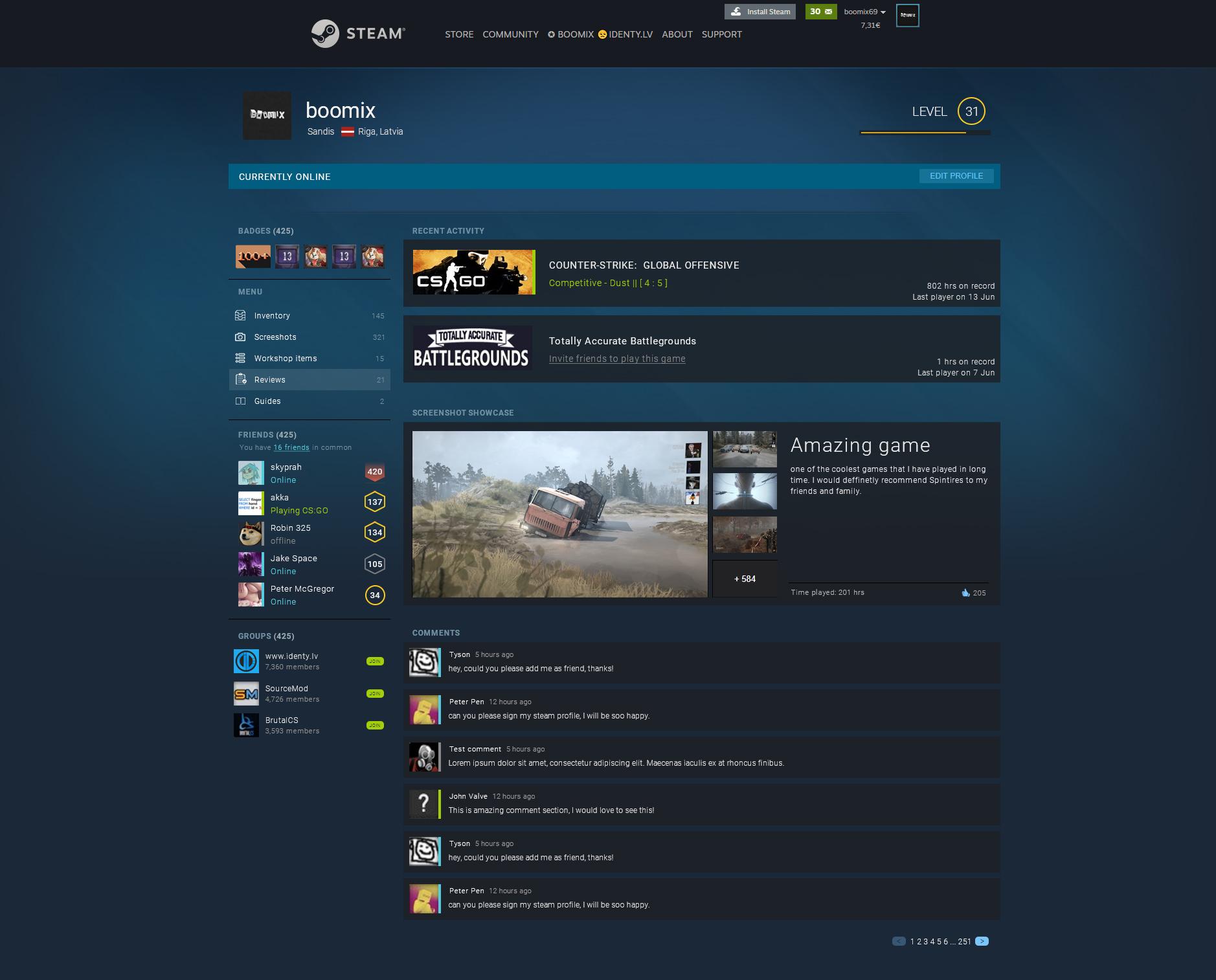
Task: Open the ABOUT menu item
Action: (x=677, y=34)
